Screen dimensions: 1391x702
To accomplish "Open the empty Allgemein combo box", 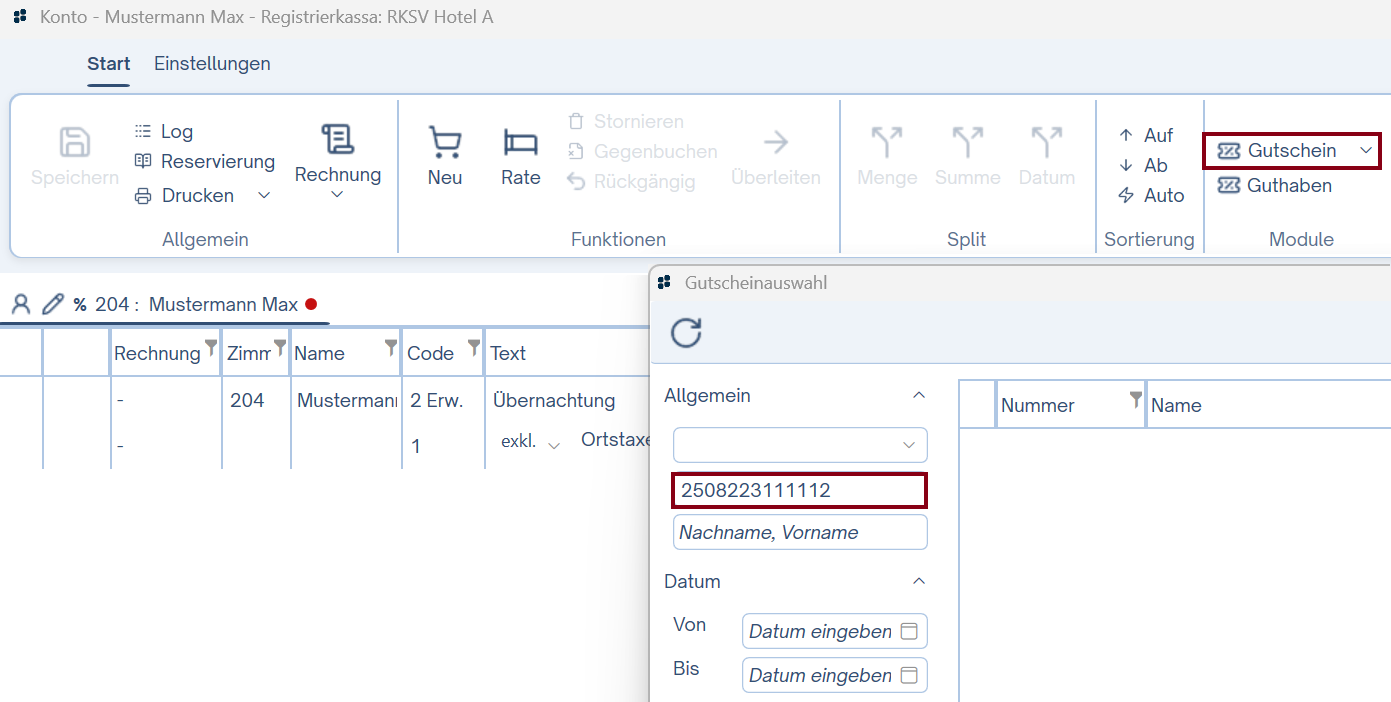I will [799, 445].
